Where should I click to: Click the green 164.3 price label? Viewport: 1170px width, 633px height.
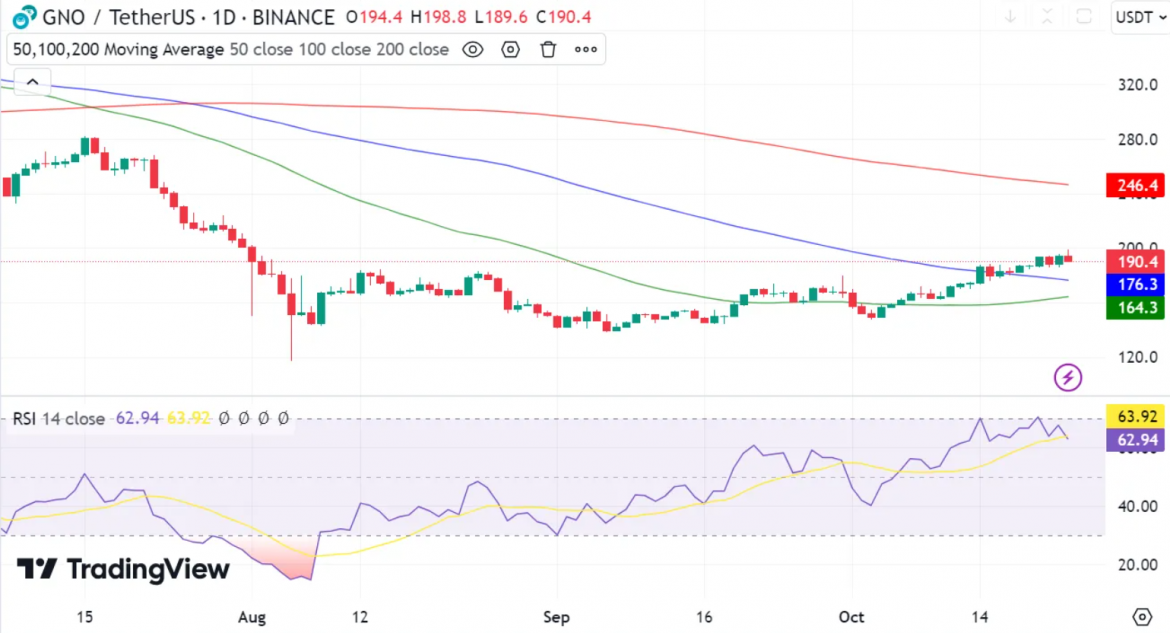[1134, 308]
